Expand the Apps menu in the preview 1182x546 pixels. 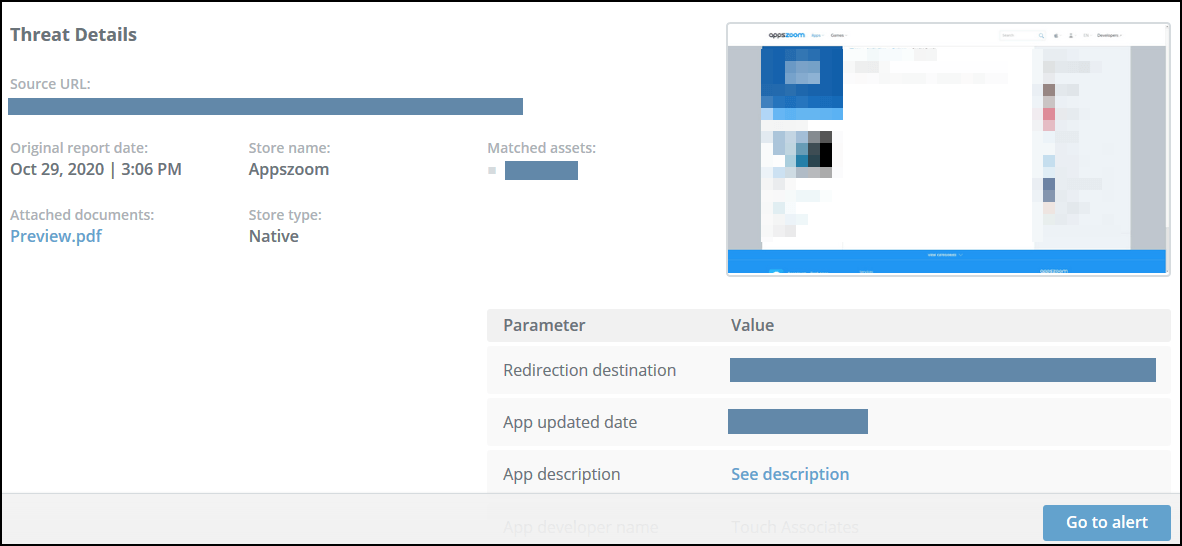(818, 35)
